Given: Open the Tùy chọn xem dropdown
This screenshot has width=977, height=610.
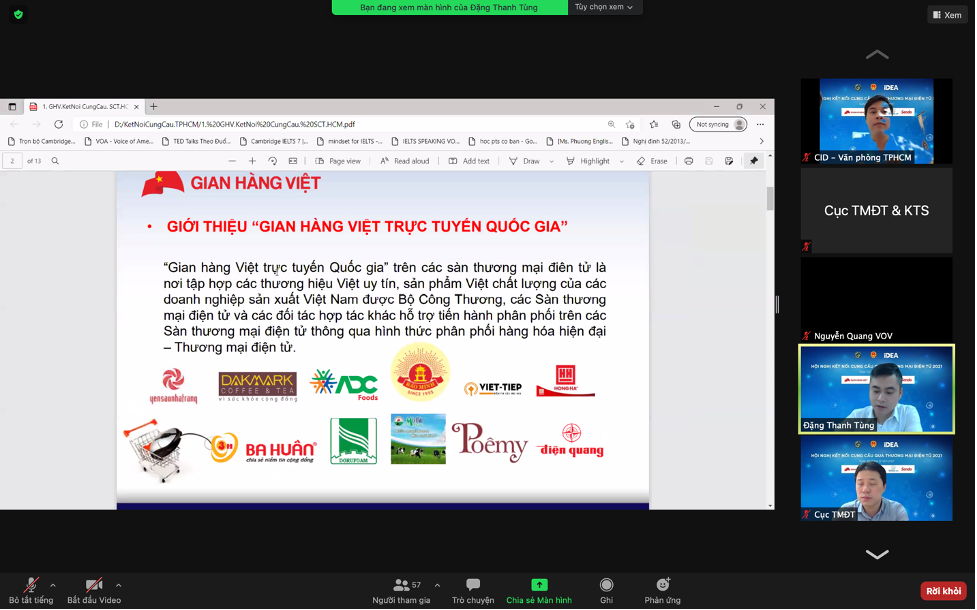Looking at the screenshot, I should coord(604,7).
